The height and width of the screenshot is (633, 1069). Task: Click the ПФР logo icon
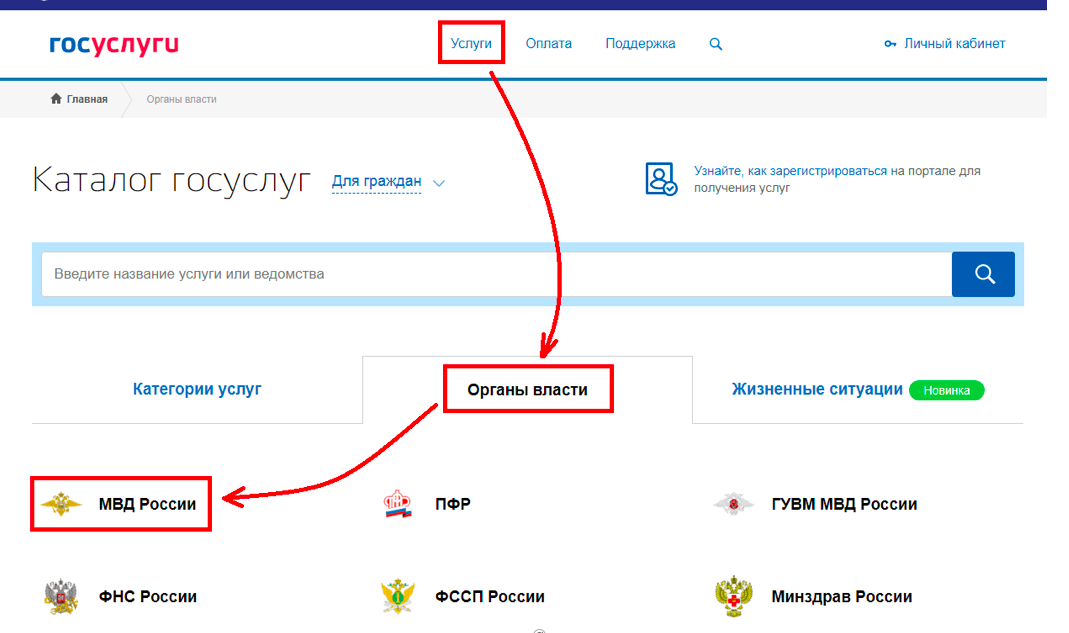397,504
